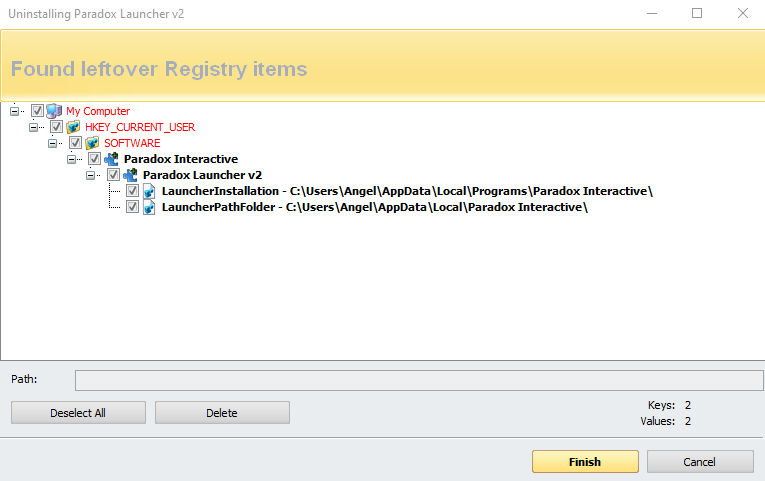Viewport: 765px width, 481px height.
Task: Collapse the My Computer tree node
Action: 15,111
